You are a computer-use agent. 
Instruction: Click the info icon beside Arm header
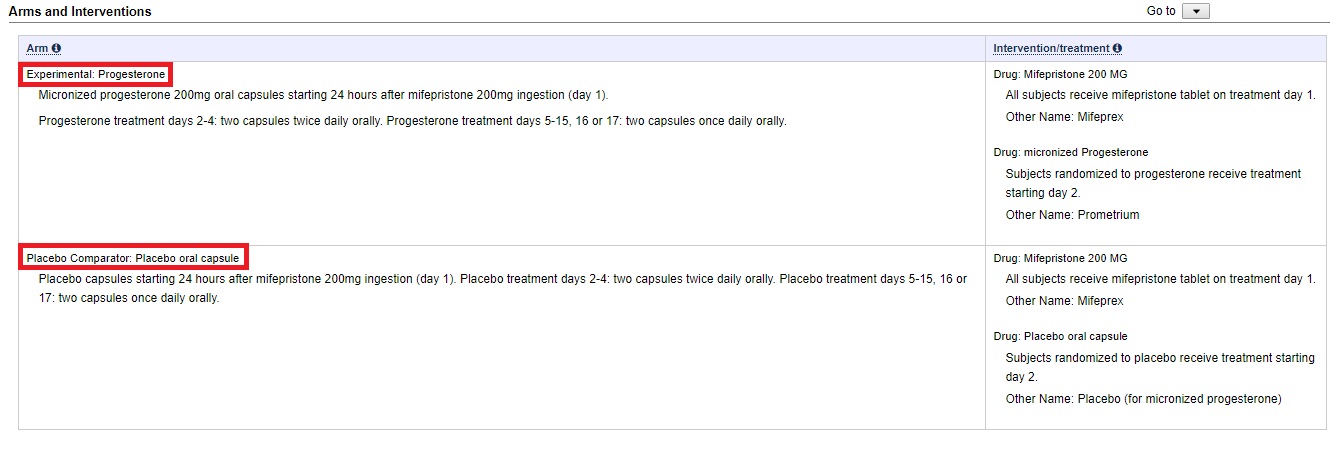[57, 48]
